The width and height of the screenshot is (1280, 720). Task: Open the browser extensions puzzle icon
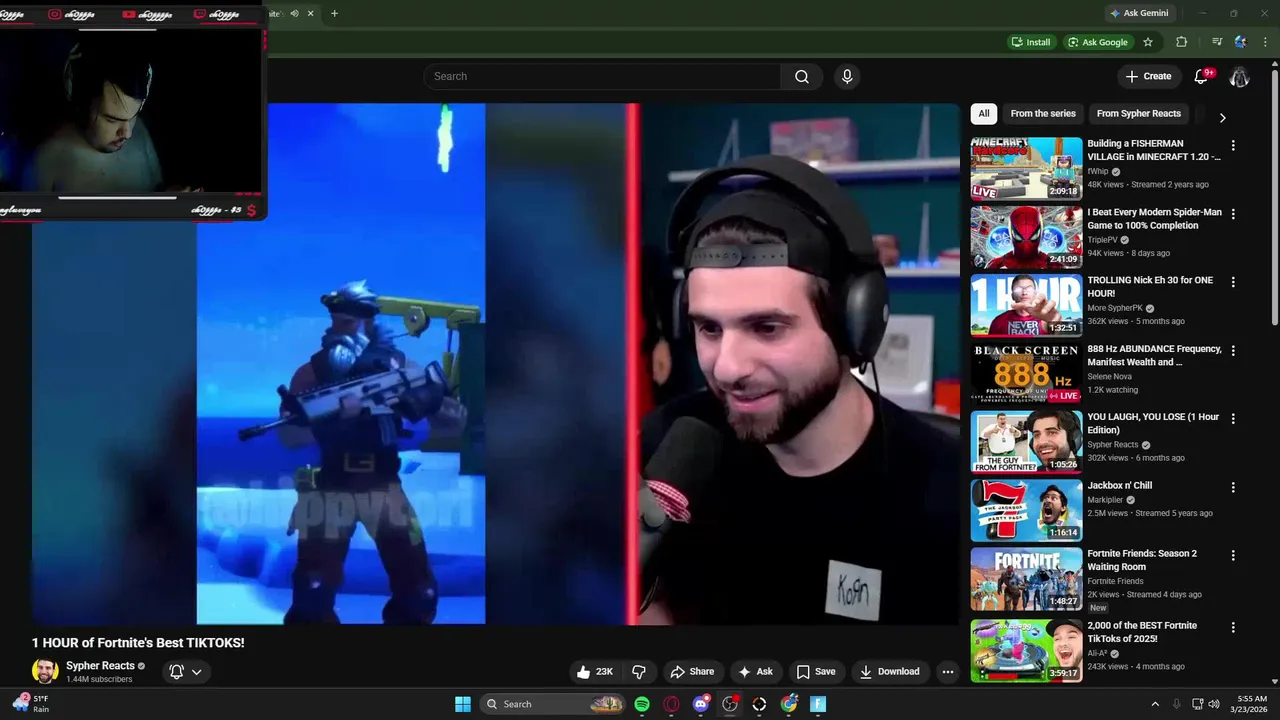point(1182,42)
